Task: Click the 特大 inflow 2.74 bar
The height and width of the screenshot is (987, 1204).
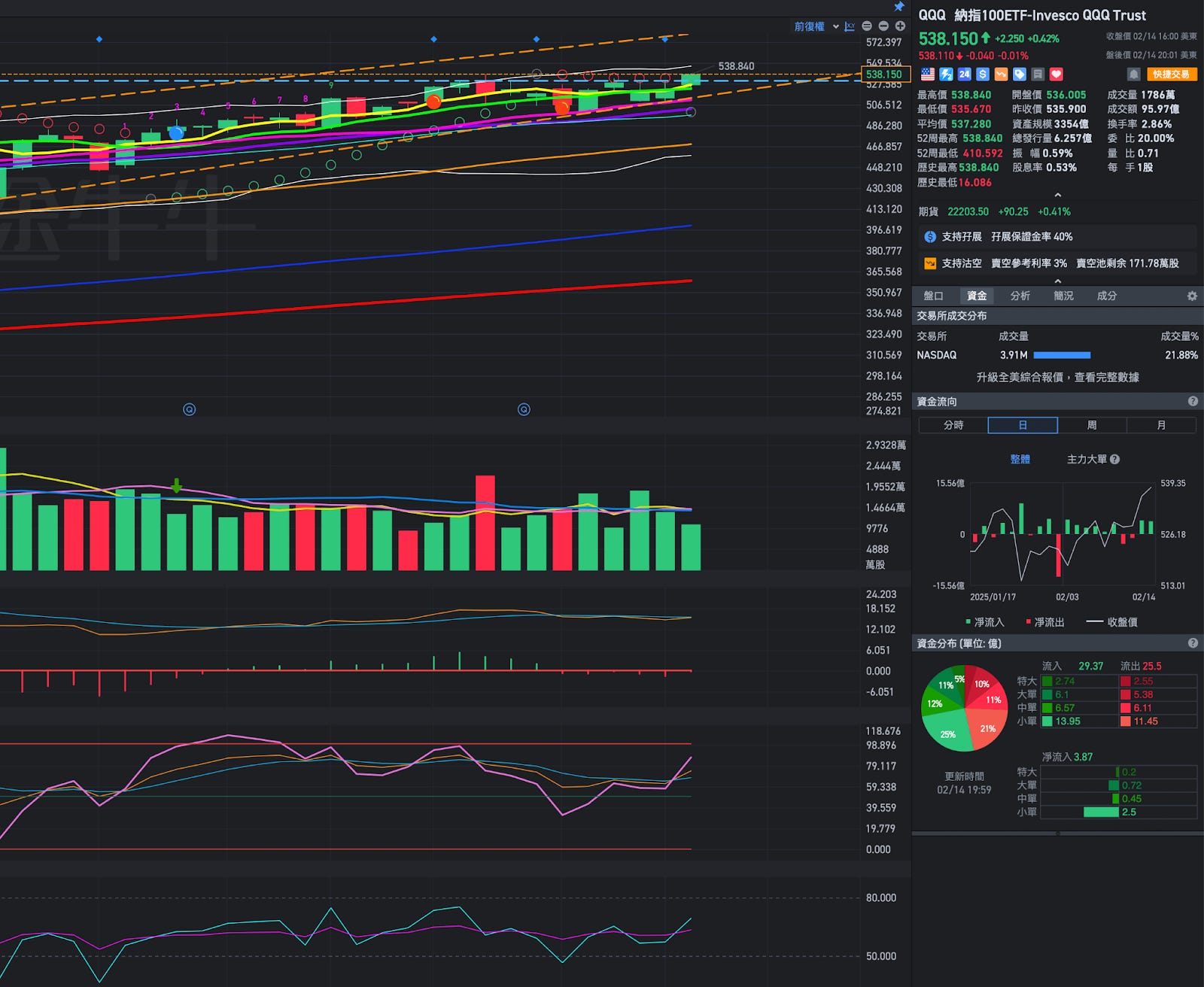Action: 1047,682
